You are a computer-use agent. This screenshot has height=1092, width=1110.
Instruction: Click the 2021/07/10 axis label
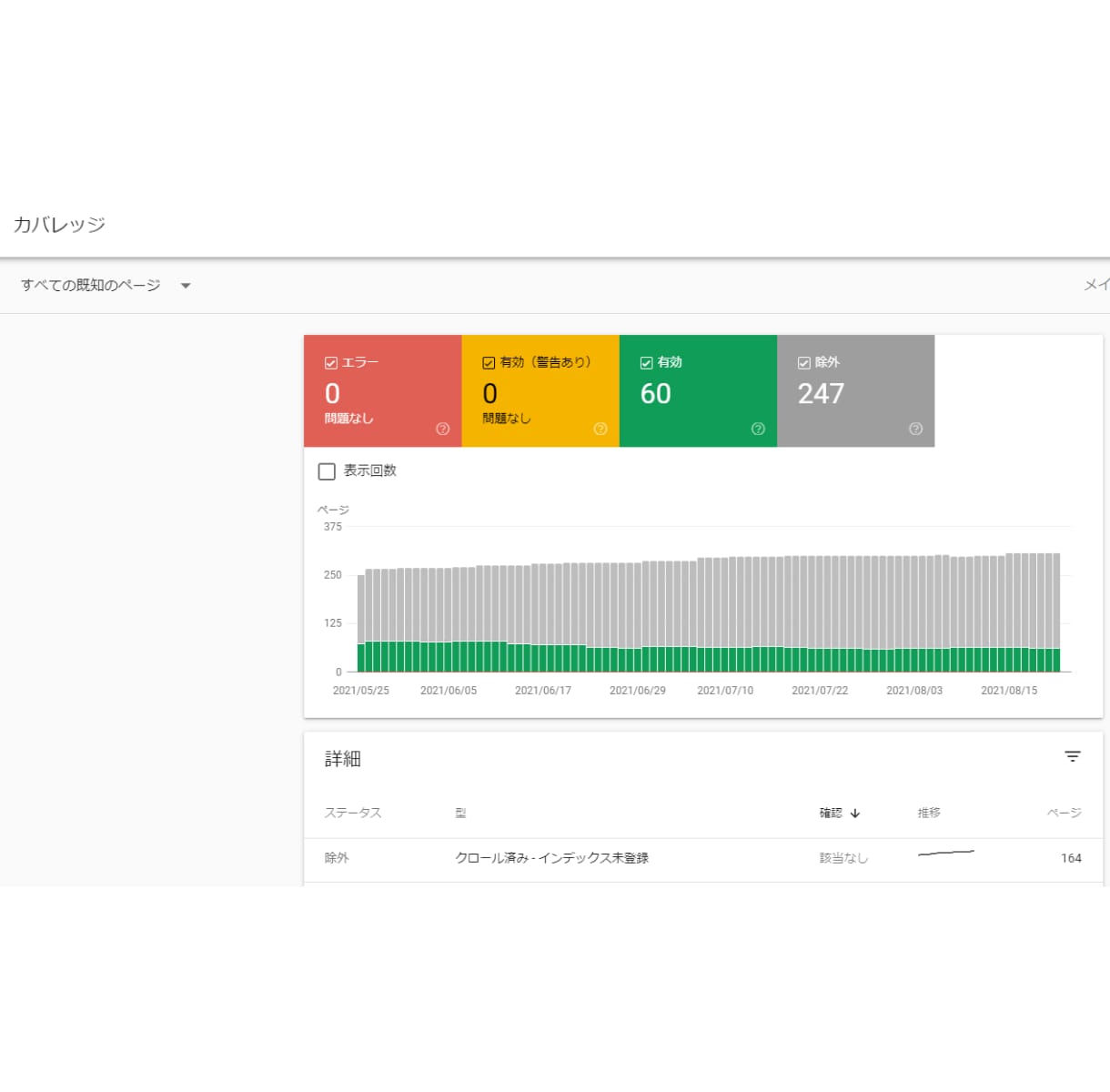click(725, 691)
